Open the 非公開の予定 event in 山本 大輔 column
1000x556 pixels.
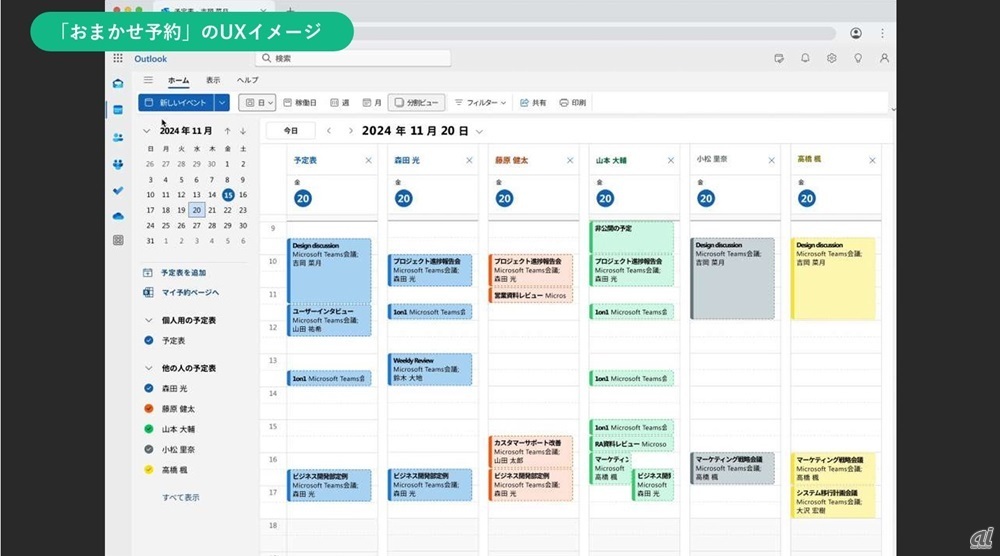coord(632,237)
